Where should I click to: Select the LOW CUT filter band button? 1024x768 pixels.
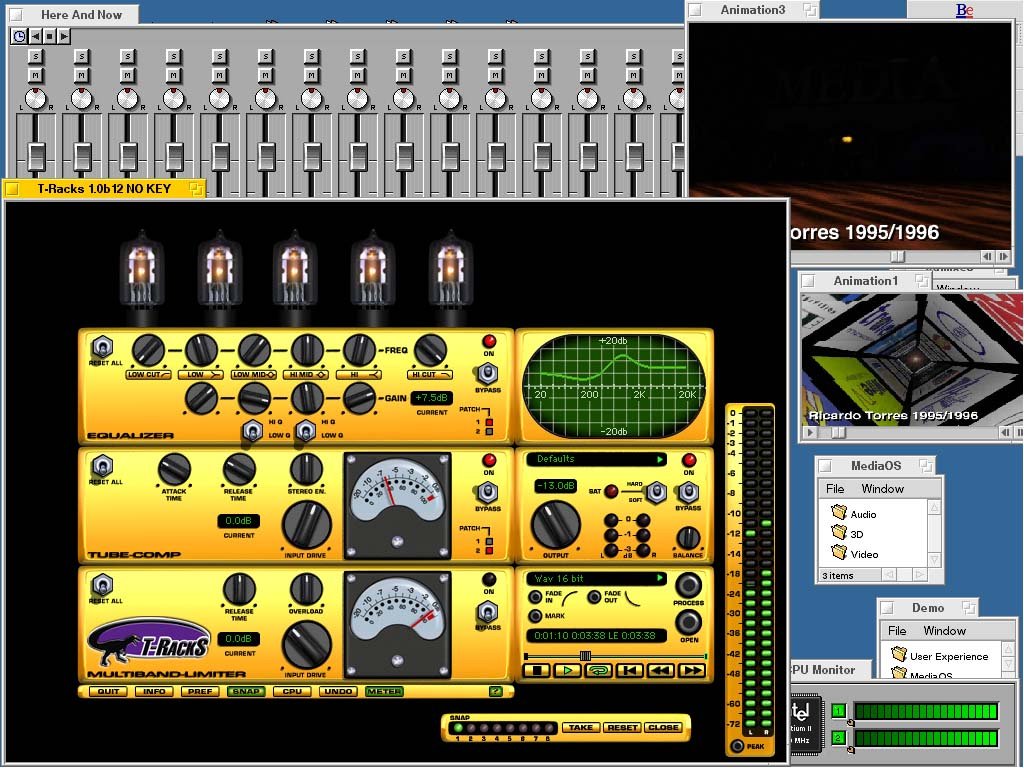coord(148,375)
